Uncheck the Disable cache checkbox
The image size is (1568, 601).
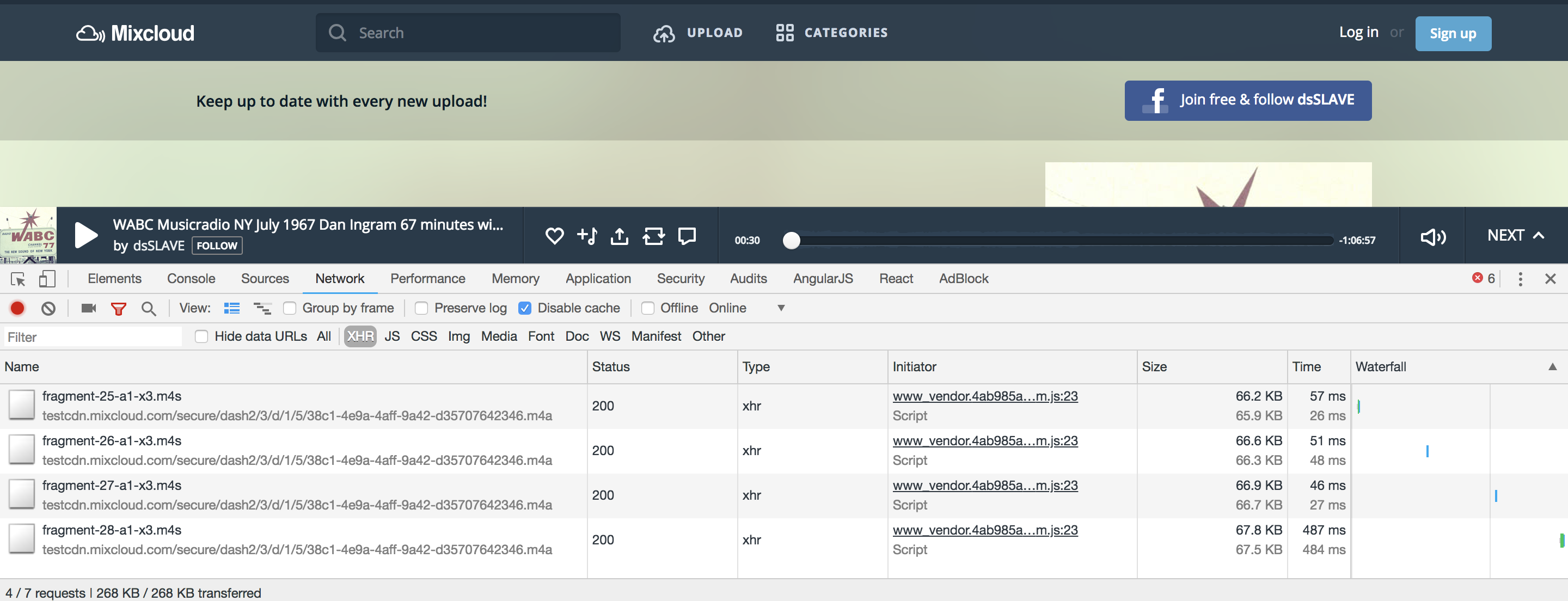coord(525,308)
